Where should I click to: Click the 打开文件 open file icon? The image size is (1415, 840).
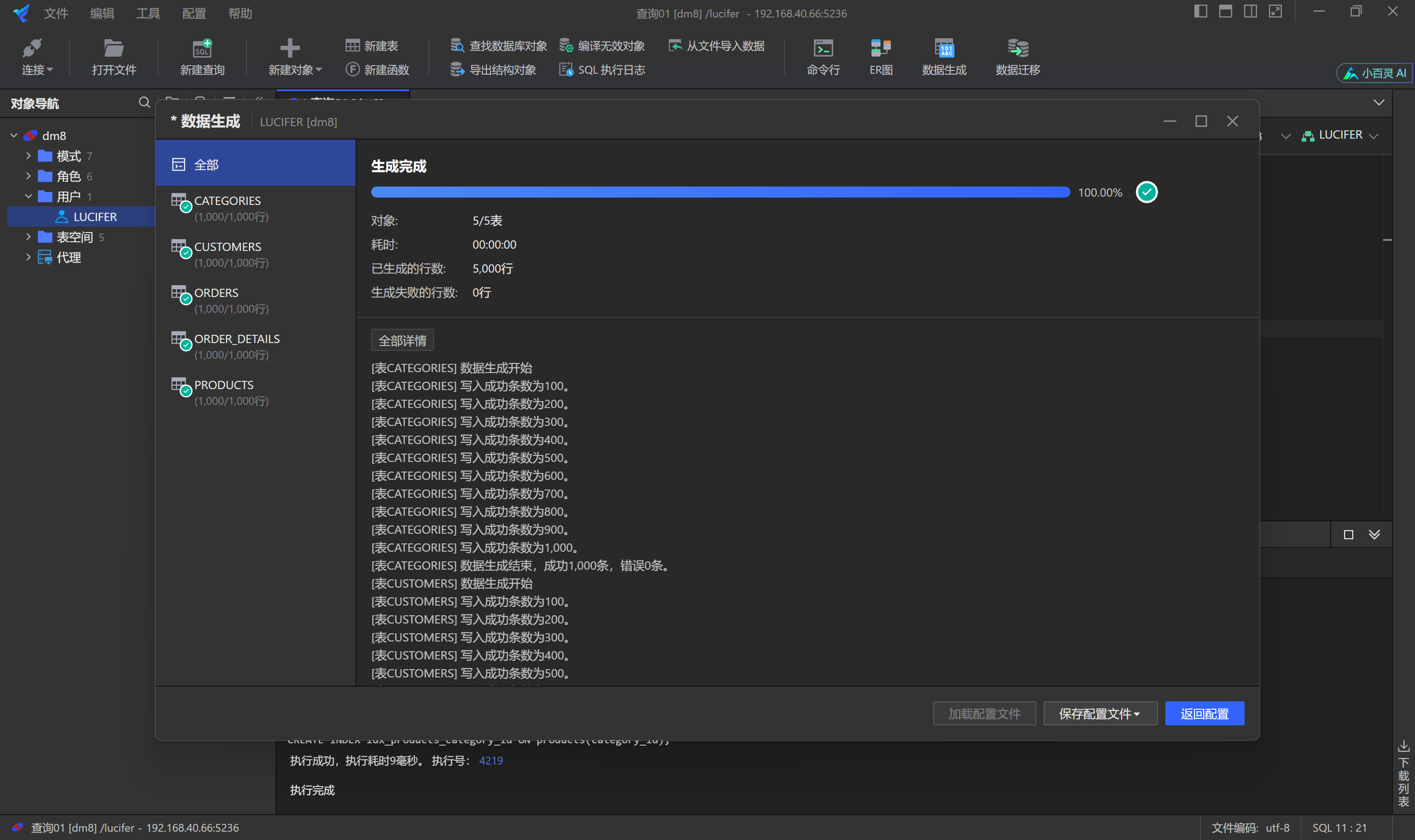pyautogui.click(x=113, y=56)
